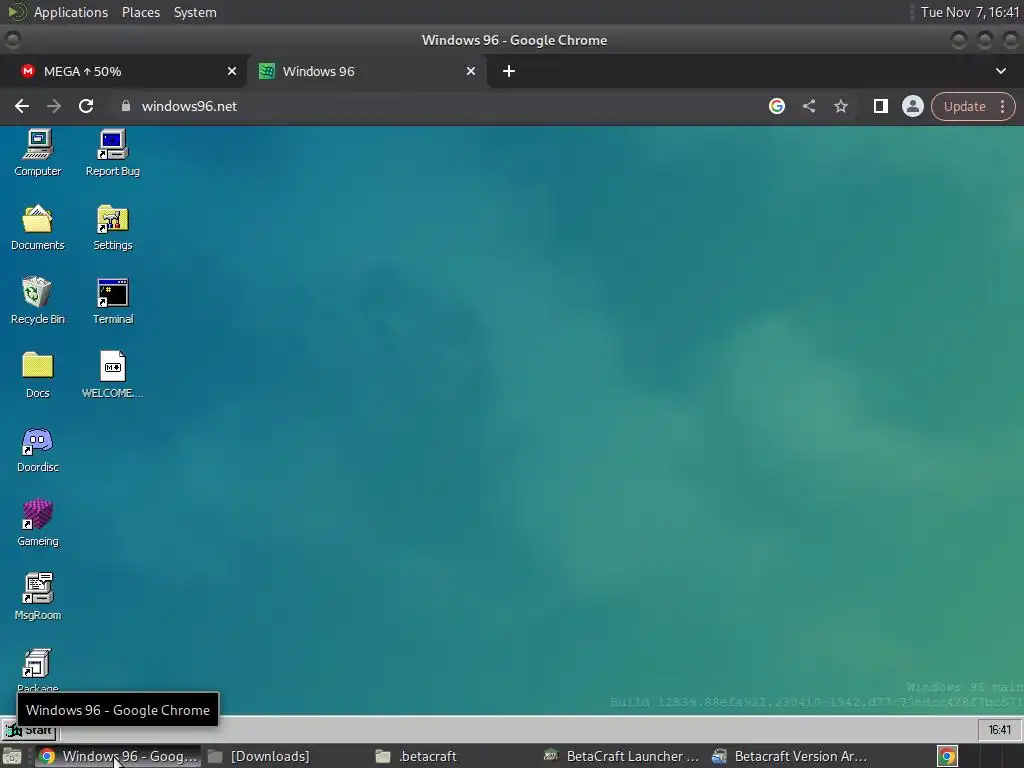
Task: Click the Chrome Update button
Action: click(x=964, y=106)
